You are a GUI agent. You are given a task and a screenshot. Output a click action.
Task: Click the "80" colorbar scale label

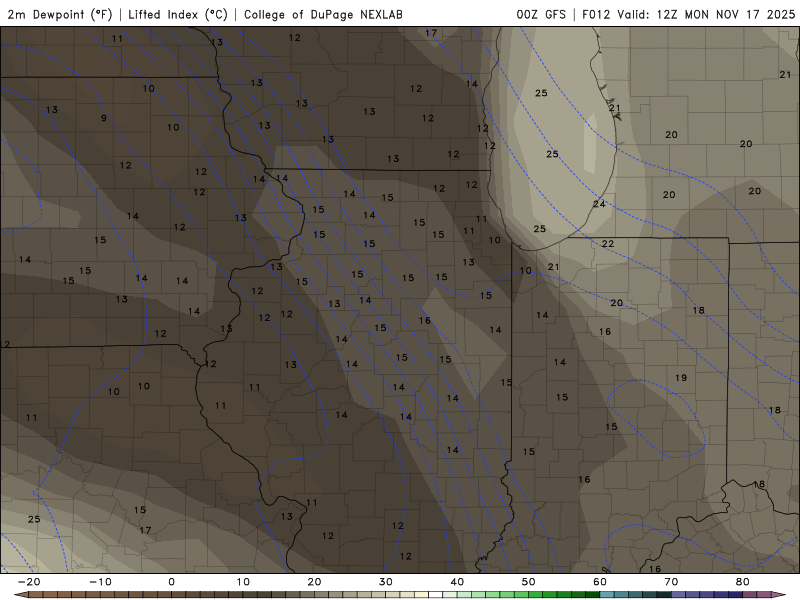tap(743, 582)
